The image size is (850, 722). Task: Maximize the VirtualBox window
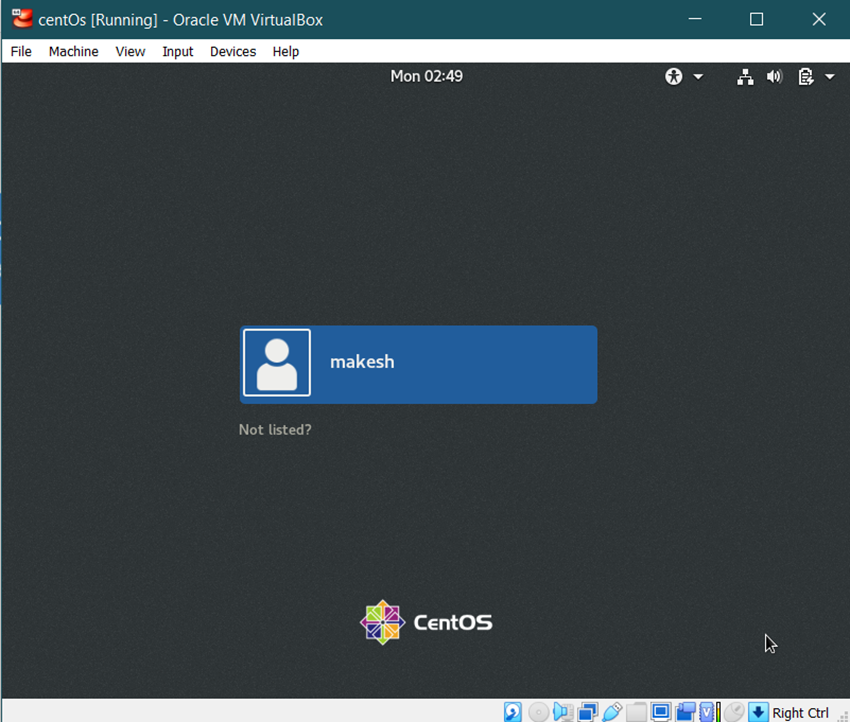(757, 19)
